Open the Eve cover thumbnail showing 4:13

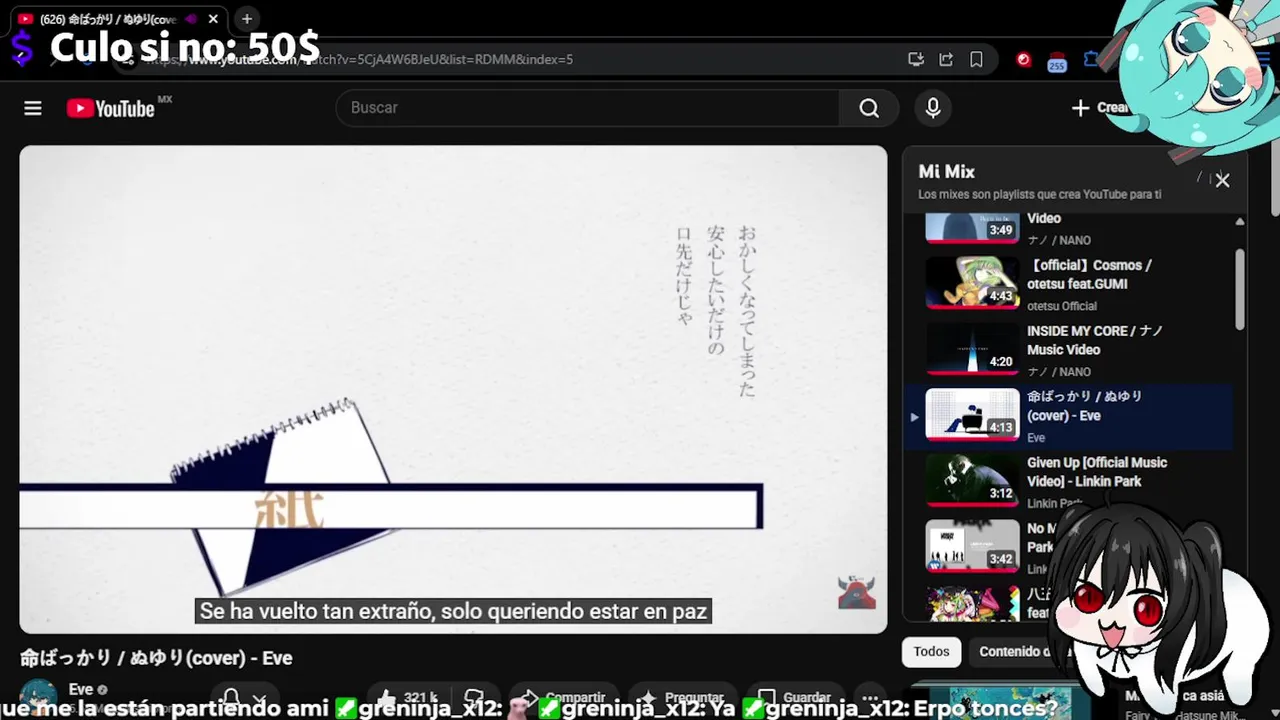(972, 414)
